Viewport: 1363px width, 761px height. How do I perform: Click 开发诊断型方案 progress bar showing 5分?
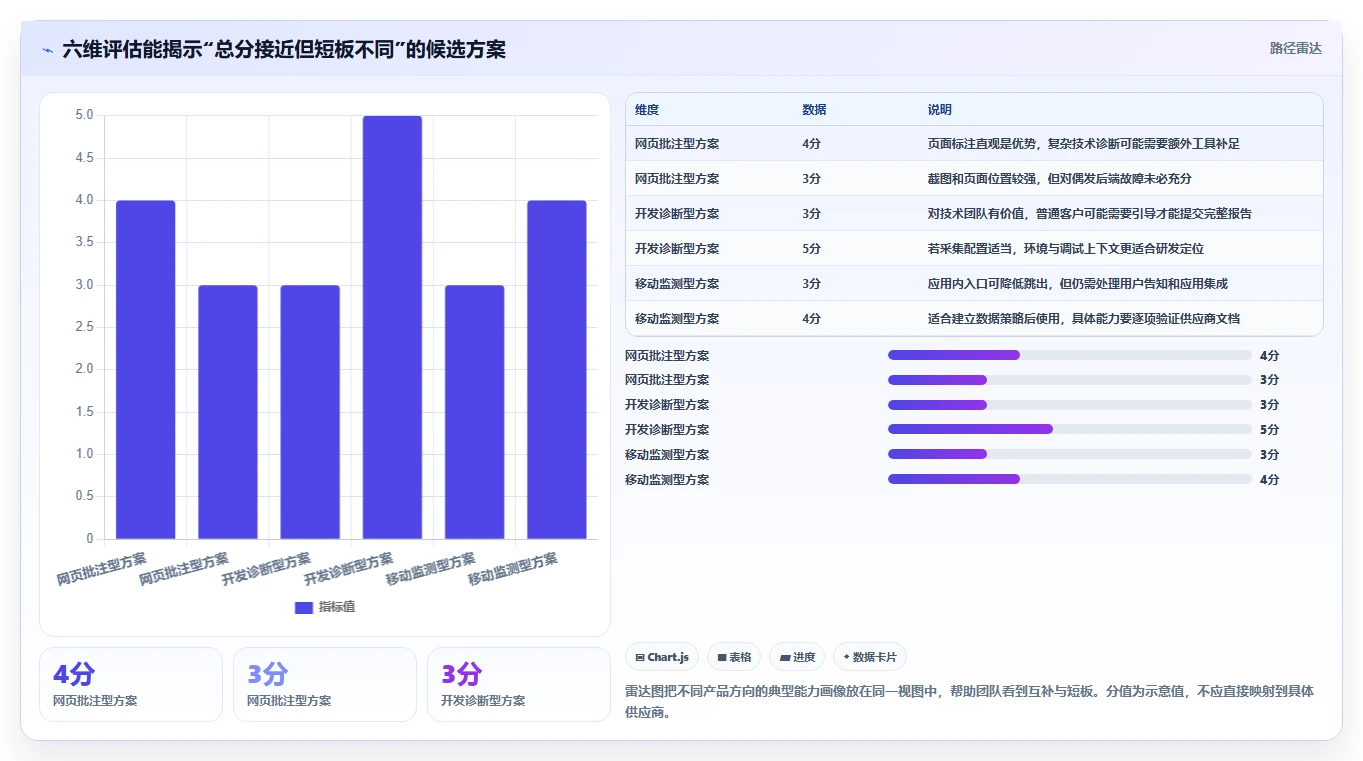tap(1070, 429)
